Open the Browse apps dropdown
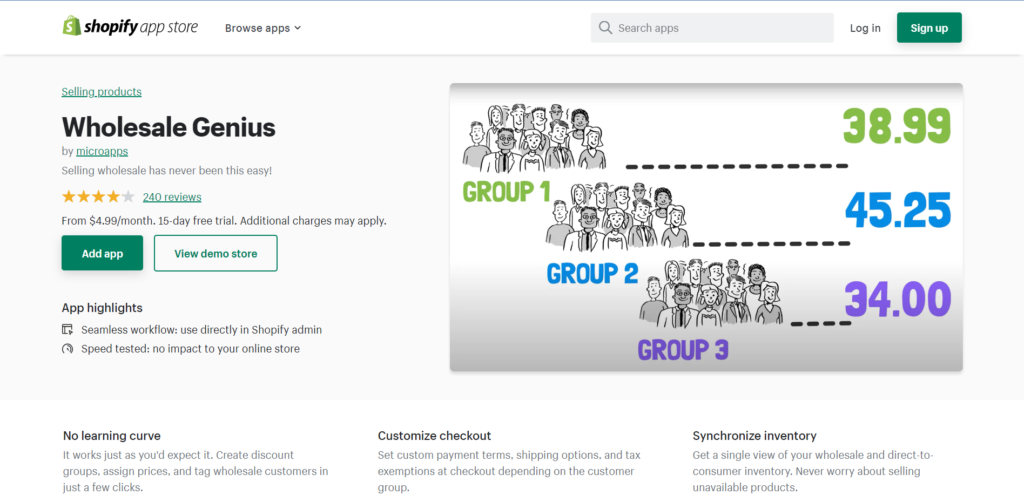Image resolution: width=1024 pixels, height=502 pixels. tap(262, 28)
